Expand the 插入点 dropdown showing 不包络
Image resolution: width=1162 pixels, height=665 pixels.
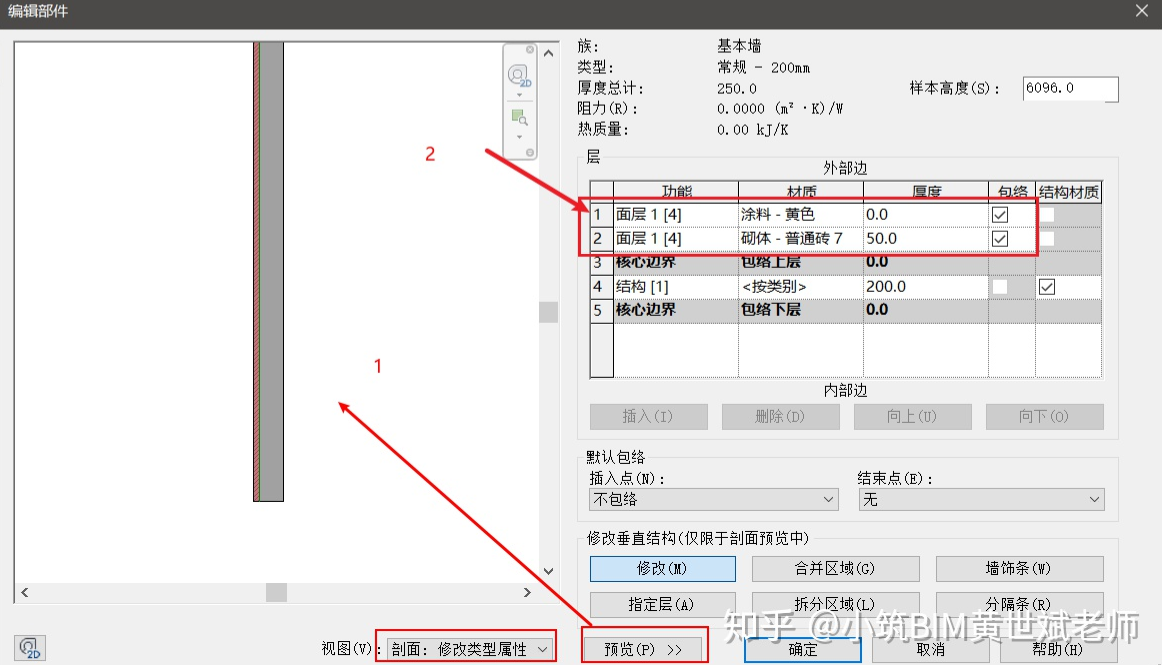click(714, 500)
